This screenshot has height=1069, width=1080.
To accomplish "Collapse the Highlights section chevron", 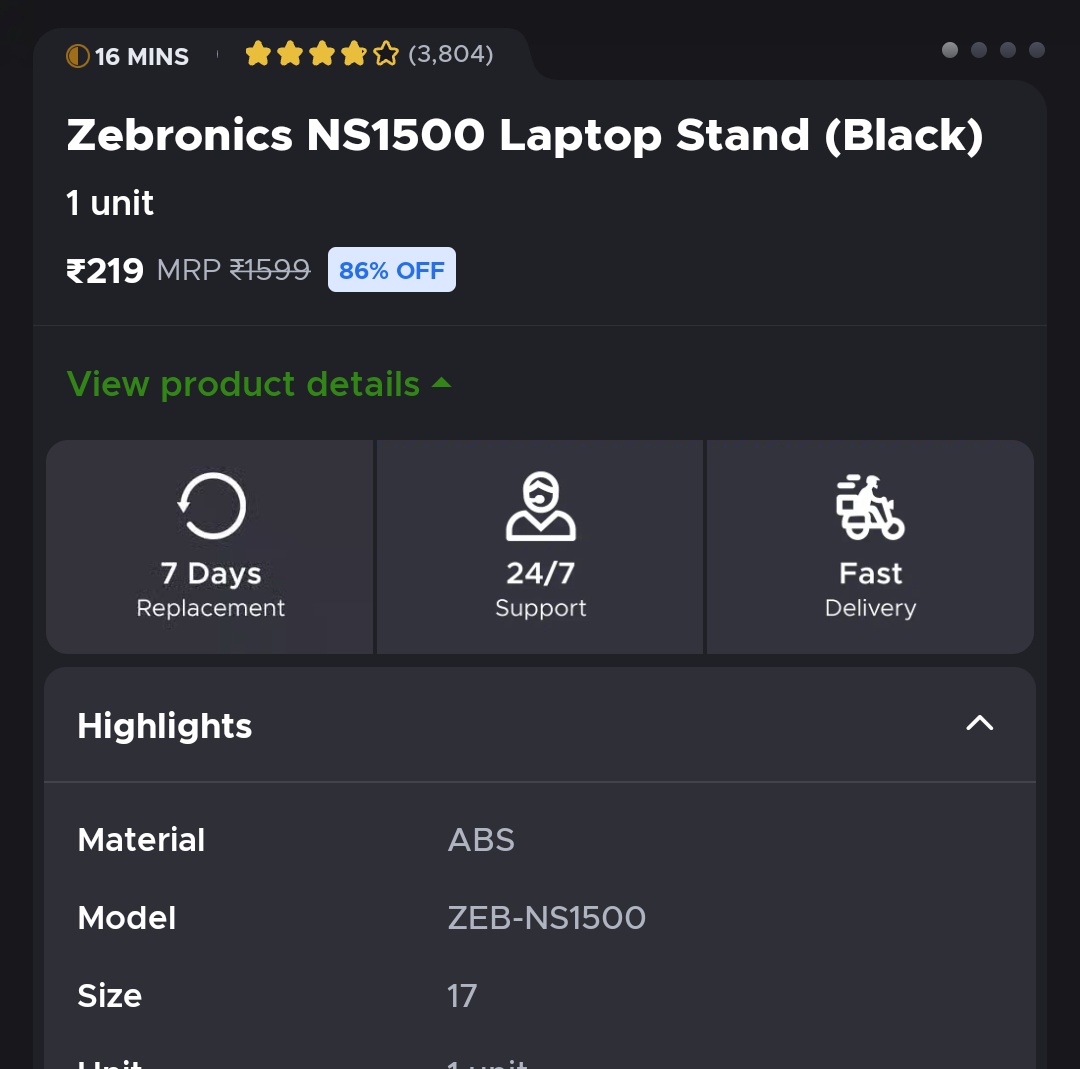I will 979,724.
